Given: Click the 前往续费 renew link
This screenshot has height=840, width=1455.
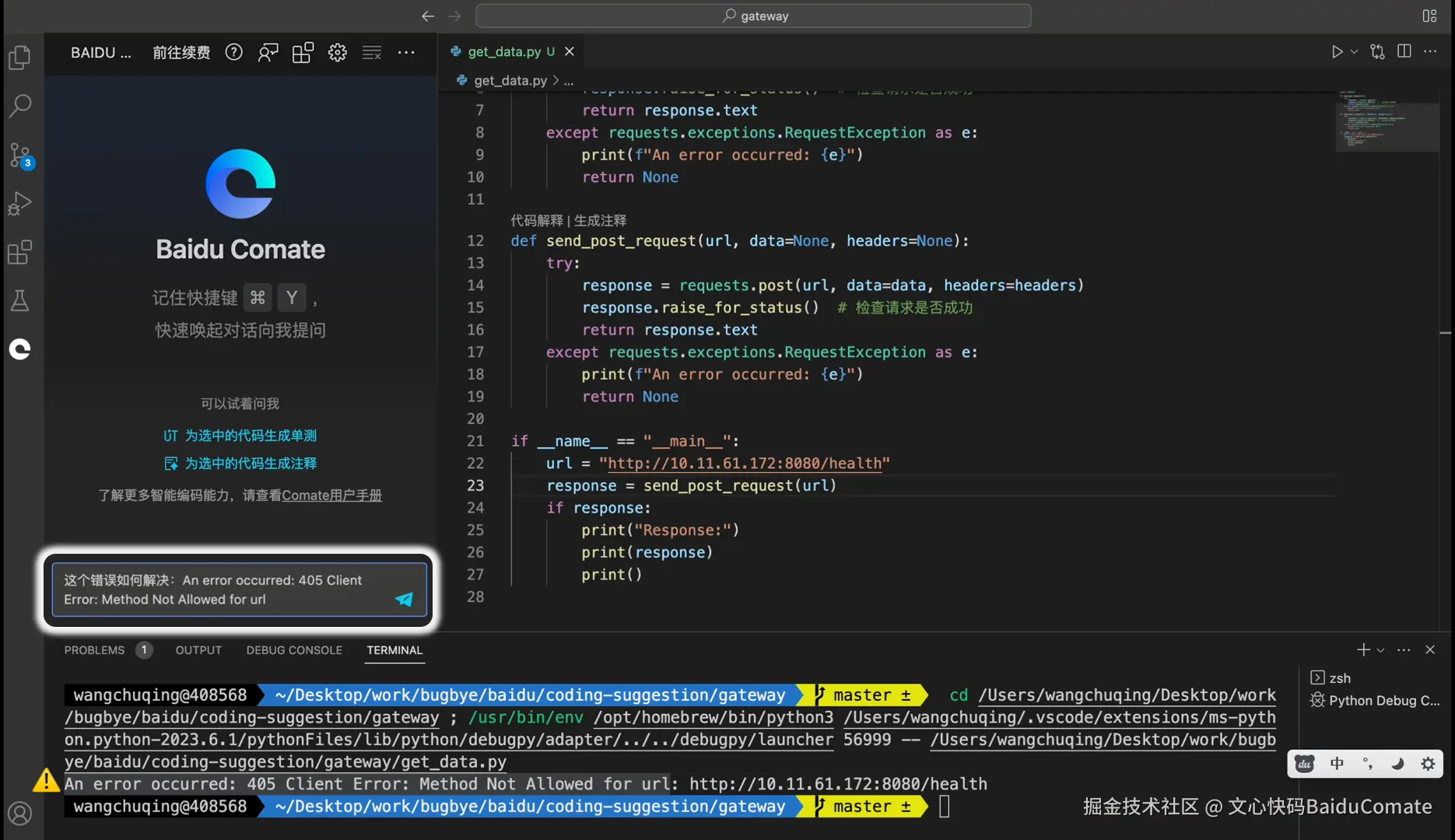Looking at the screenshot, I should click(181, 52).
